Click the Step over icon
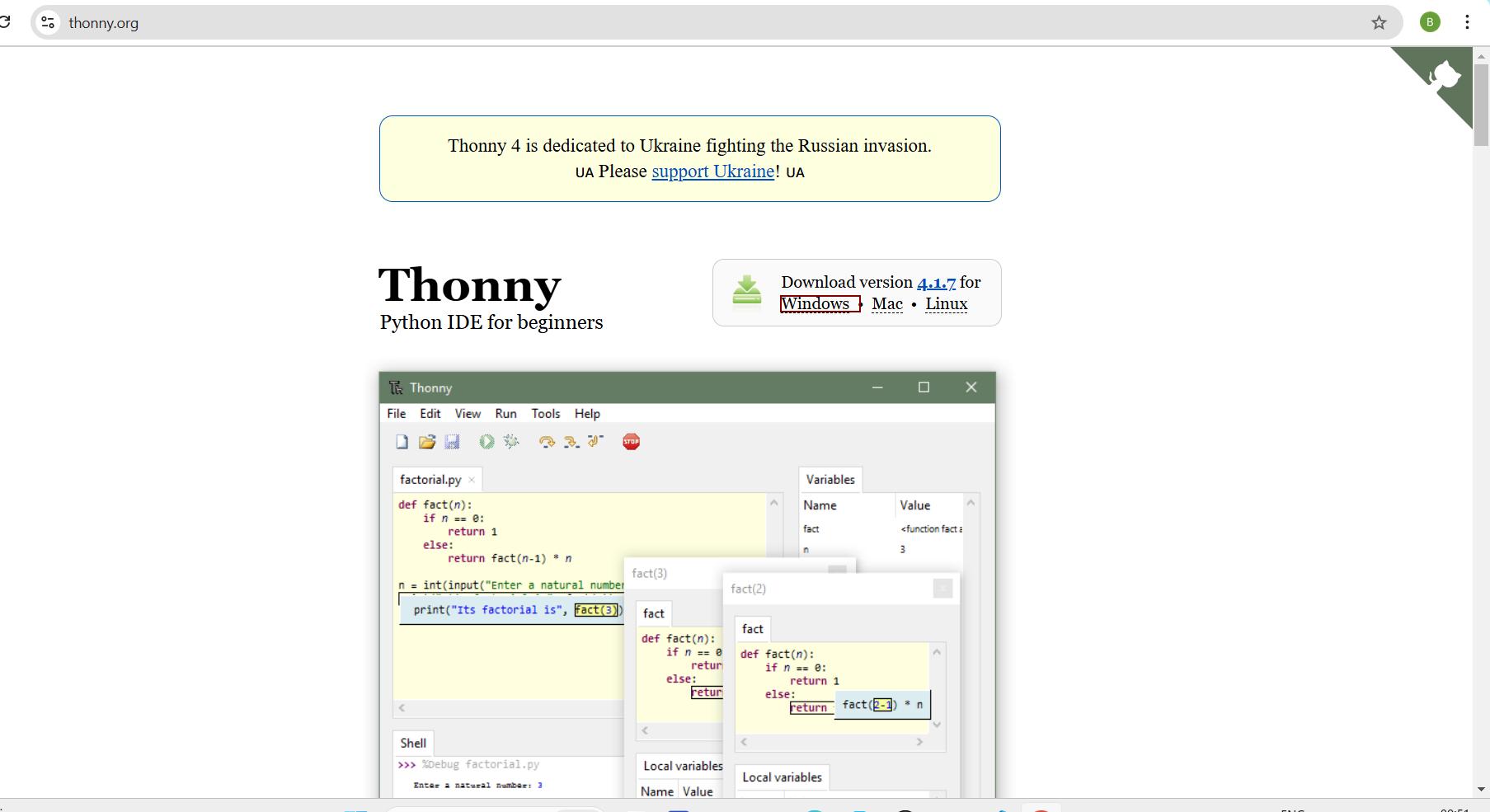Viewport: 1490px width, 812px height. [x=546, y=442]
